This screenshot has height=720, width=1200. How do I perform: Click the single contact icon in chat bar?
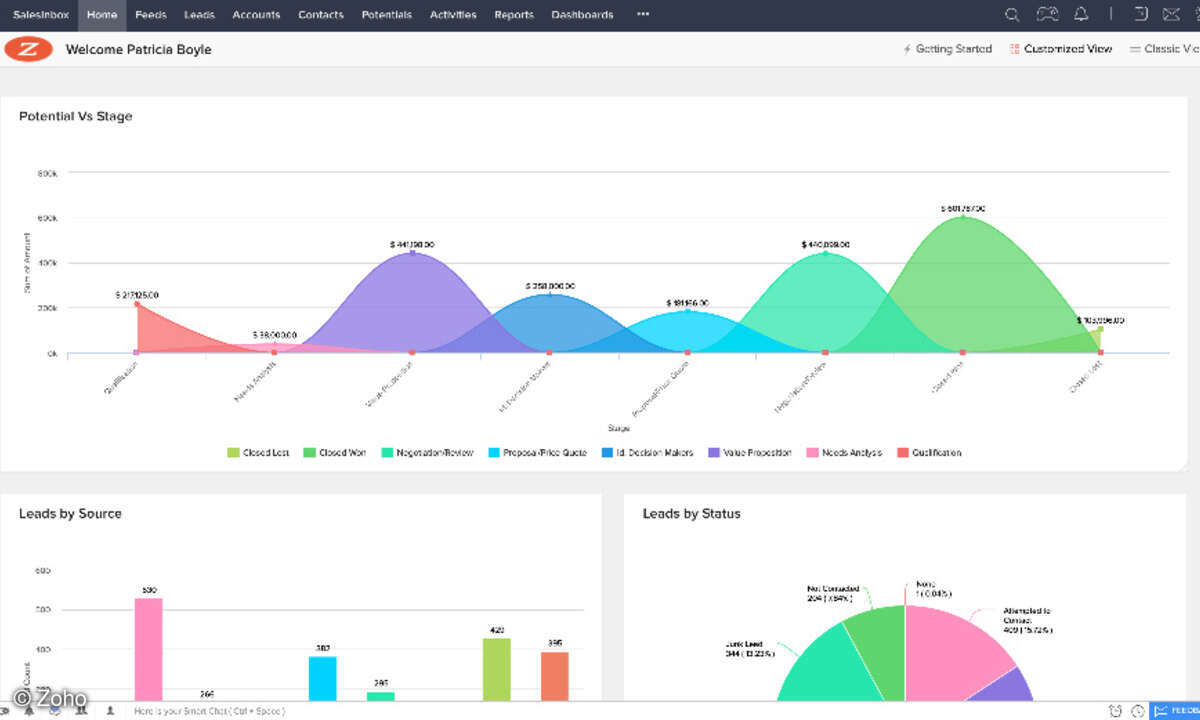(109, 711)
